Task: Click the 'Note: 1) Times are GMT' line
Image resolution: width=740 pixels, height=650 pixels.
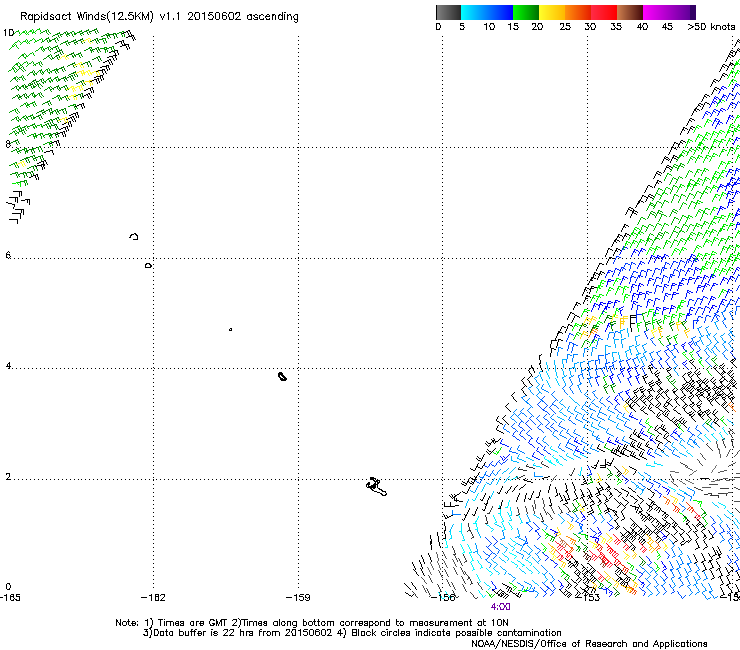Action: 312,623
